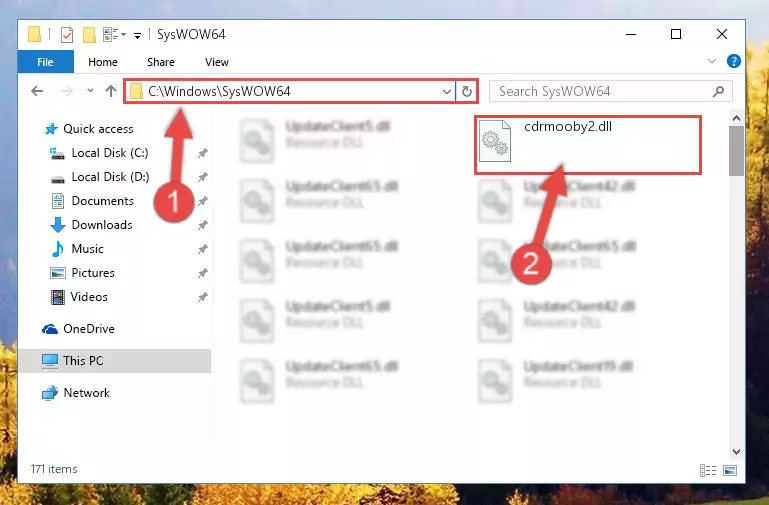
Task: Click the Properties quick access toolbar icon
Action: pyautogui.click(x=67, y=35)
